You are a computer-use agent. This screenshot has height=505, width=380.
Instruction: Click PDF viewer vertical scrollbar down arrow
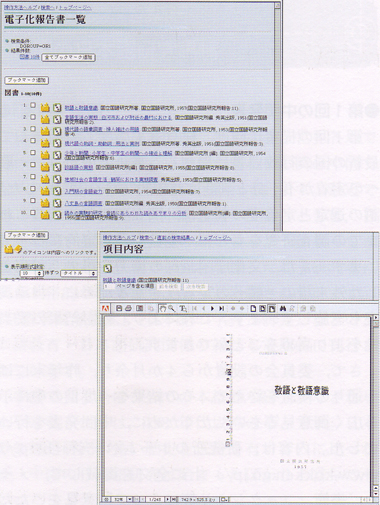376,493
